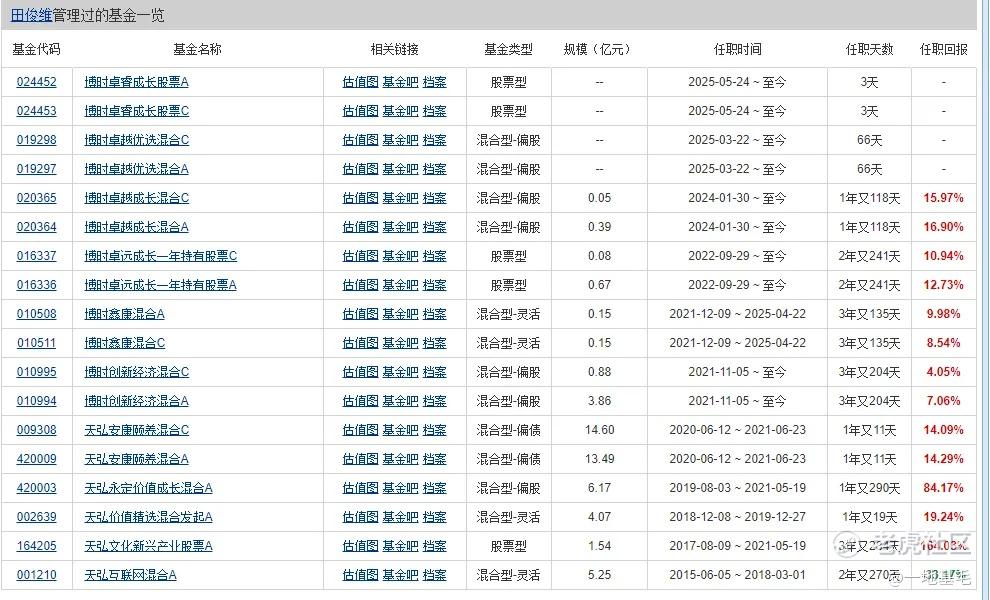Open 估值图 link for fund 020365

[x=360, y=198]
